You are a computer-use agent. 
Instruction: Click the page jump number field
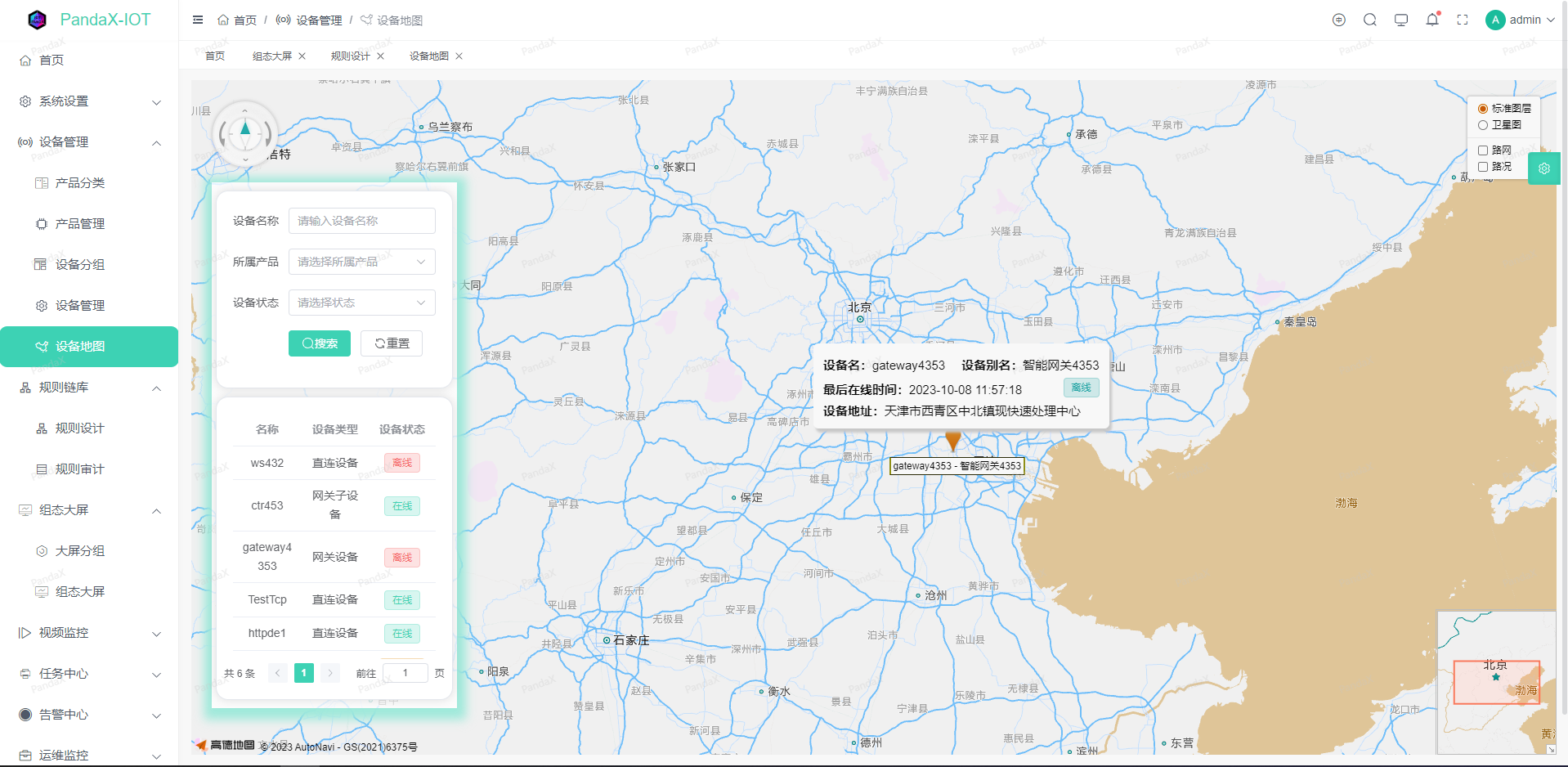(405, 673)
